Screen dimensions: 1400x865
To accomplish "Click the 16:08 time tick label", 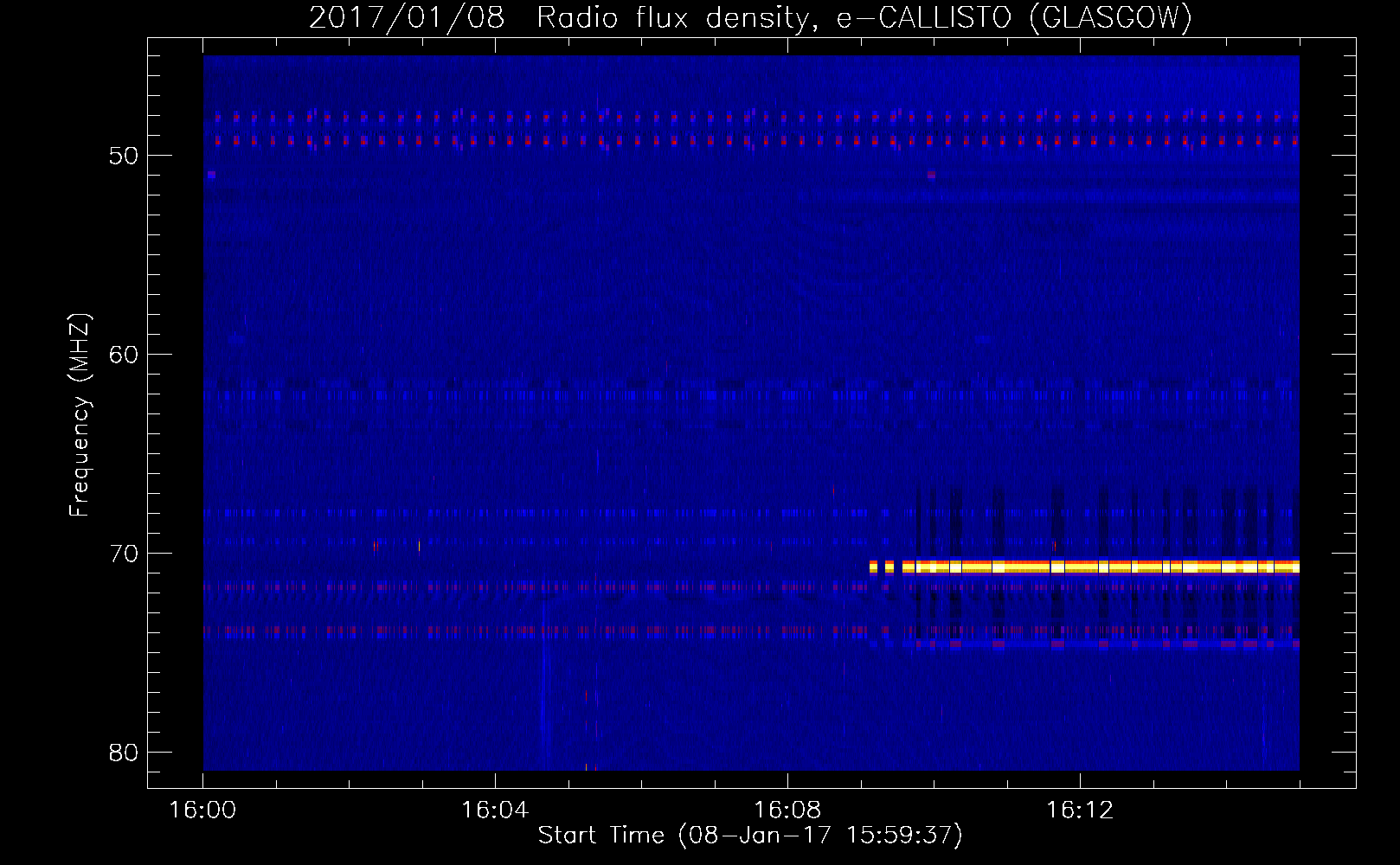I will click(787, 811).
